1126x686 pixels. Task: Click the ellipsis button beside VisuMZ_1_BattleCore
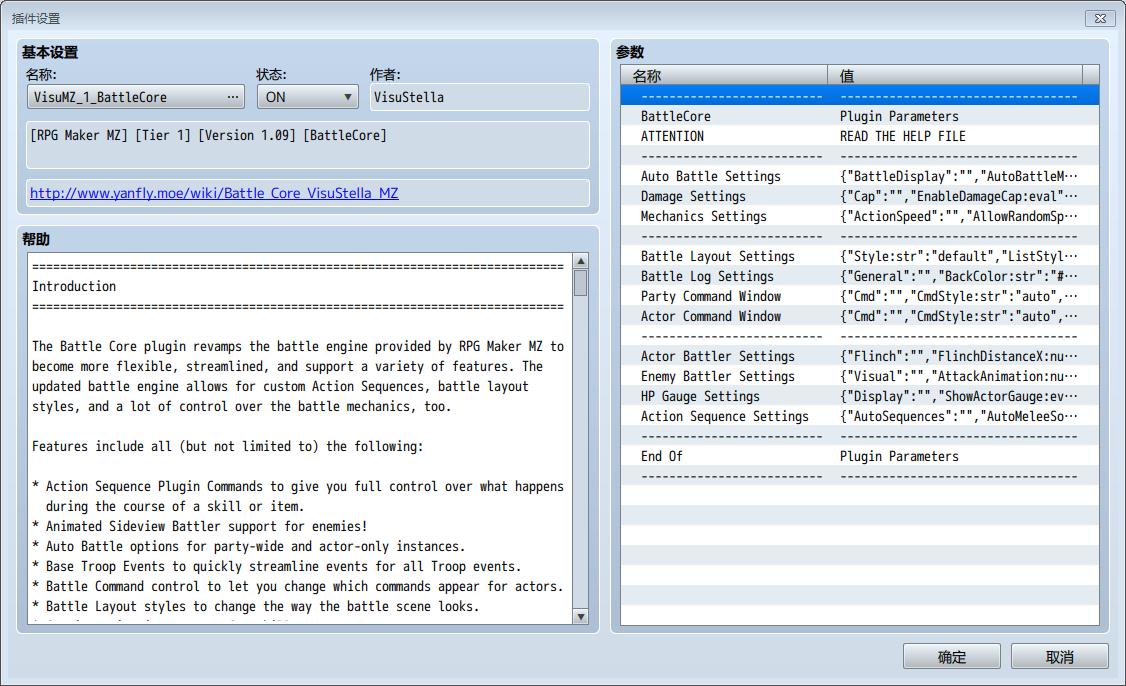click(233, 97)
